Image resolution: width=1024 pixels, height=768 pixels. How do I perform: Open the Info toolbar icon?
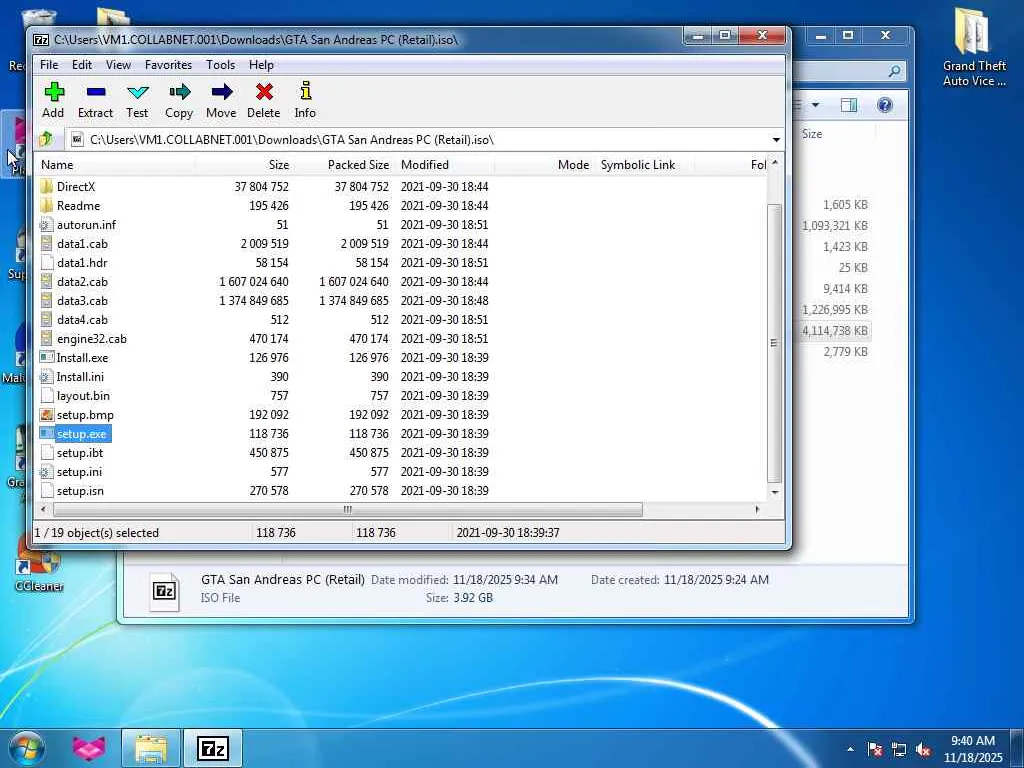[x=305, y=100]
